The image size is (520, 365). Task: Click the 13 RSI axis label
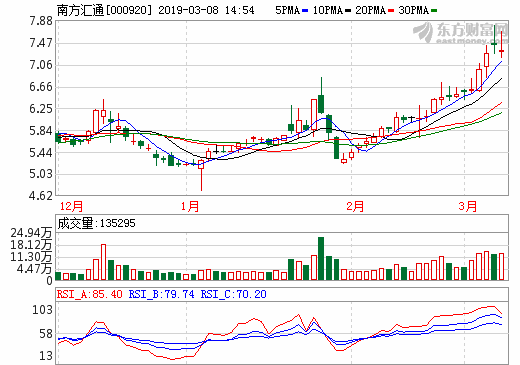[46, 356]
